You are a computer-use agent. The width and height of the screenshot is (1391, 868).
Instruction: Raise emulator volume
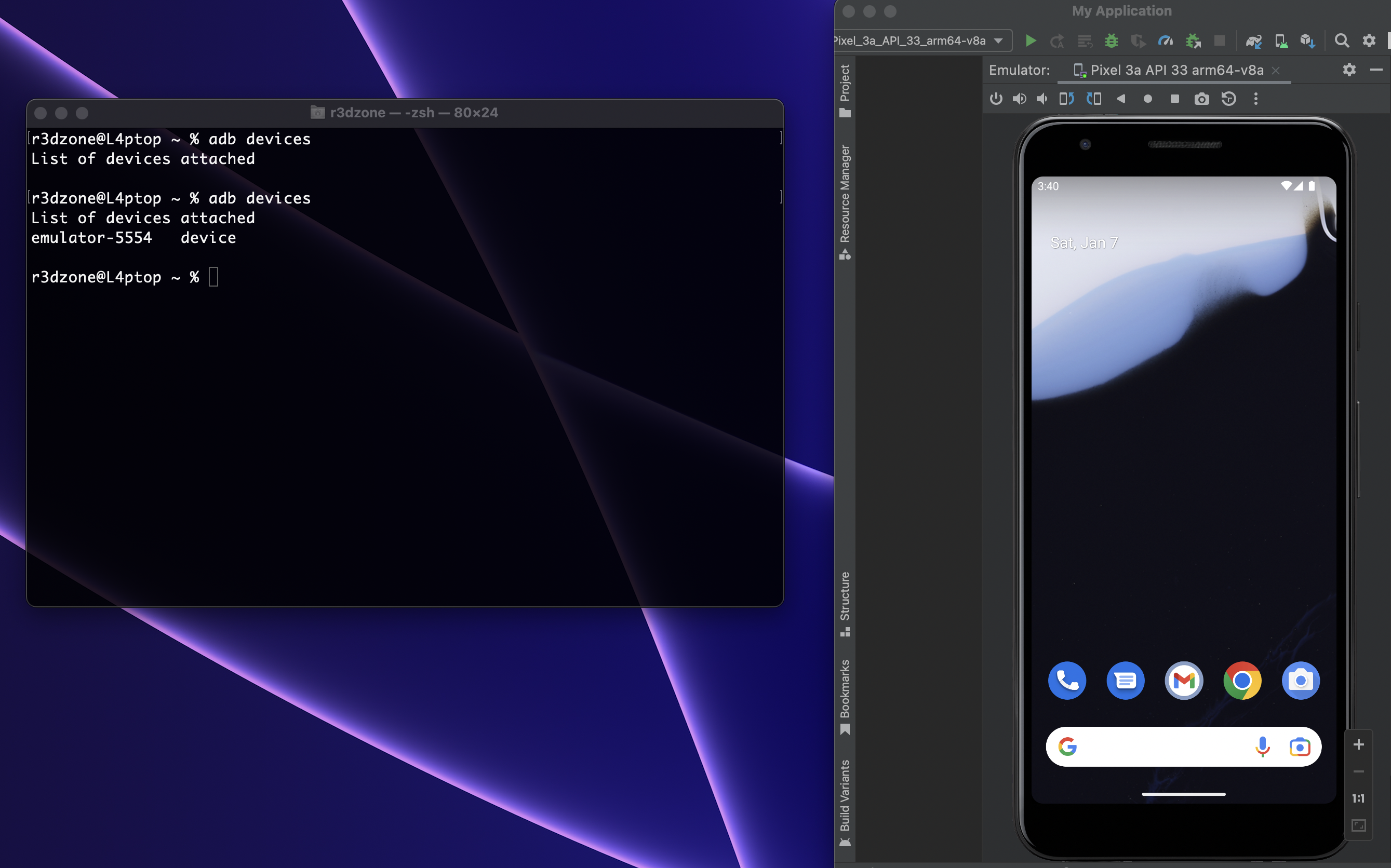tap(1020, 99)
